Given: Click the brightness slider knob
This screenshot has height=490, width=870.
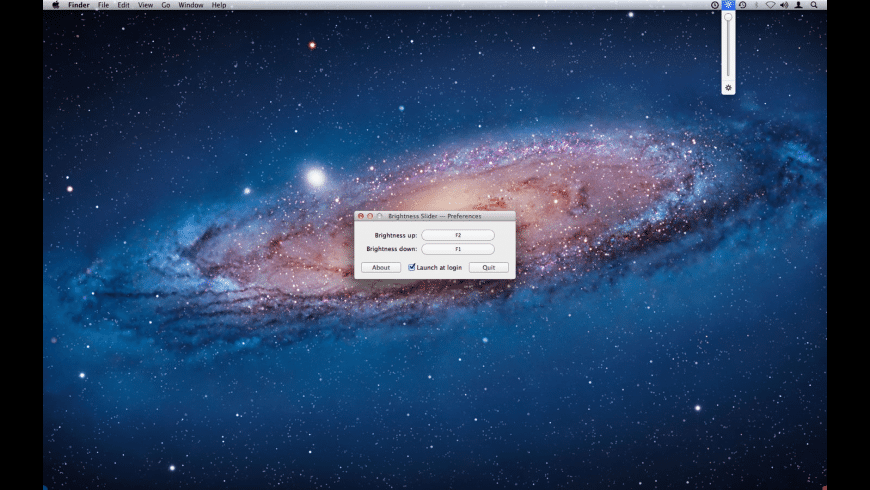Looking at the screenshot, I should (x=728, y=16).
